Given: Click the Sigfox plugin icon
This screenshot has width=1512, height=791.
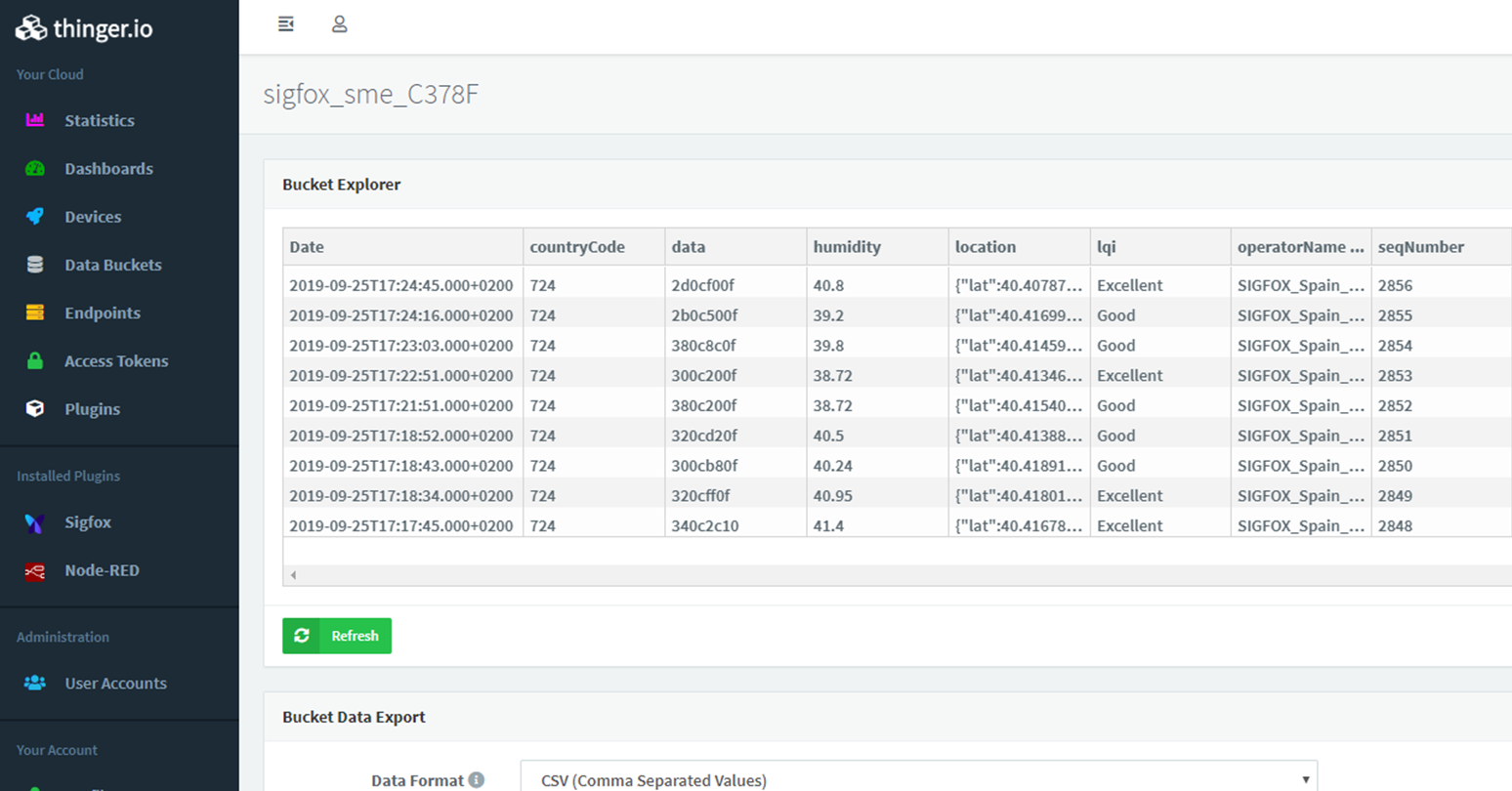Looking at the screenshot, I should pyautogui.click(x=35, y=522).
